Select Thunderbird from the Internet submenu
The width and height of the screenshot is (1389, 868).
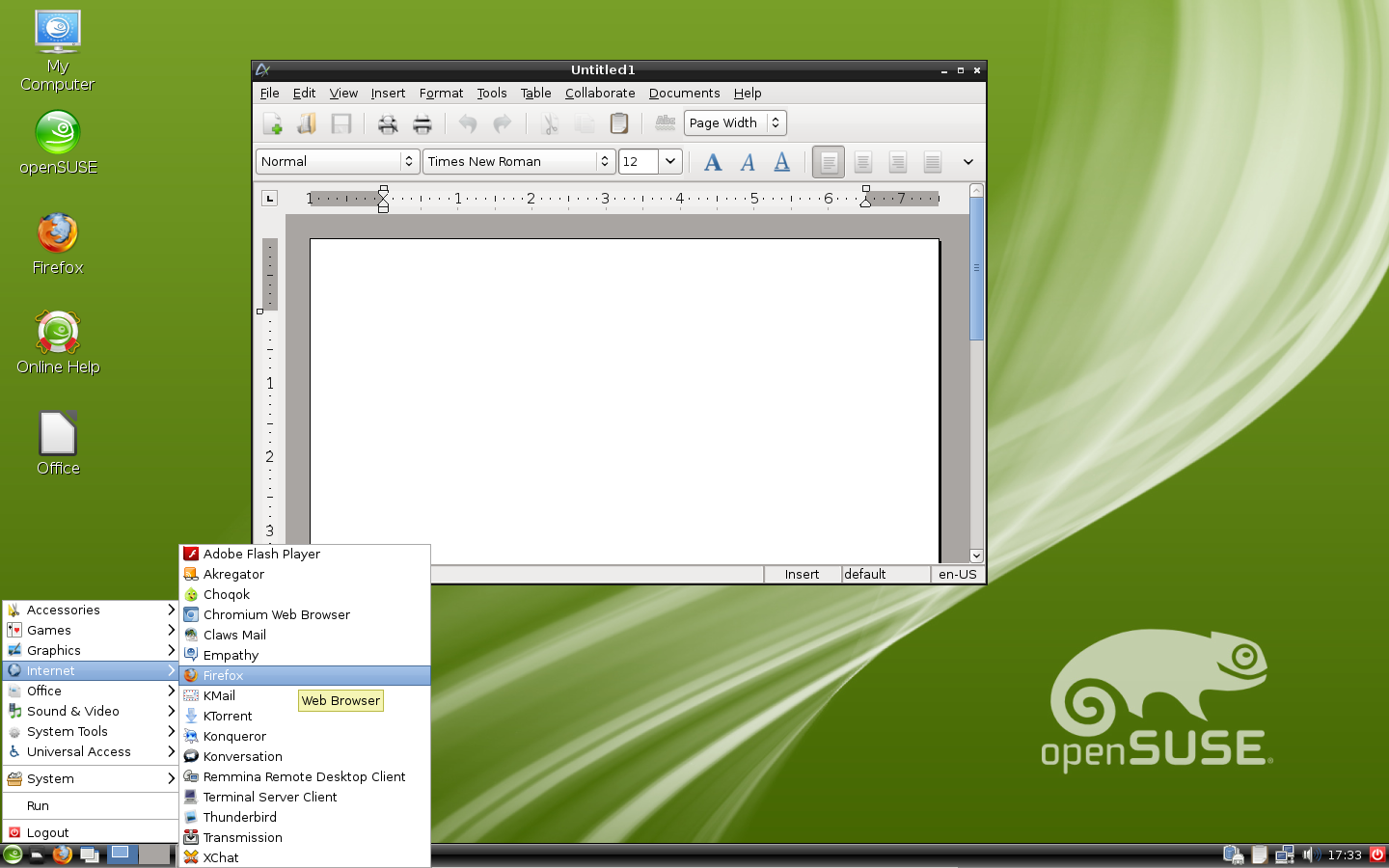point(305,817)
